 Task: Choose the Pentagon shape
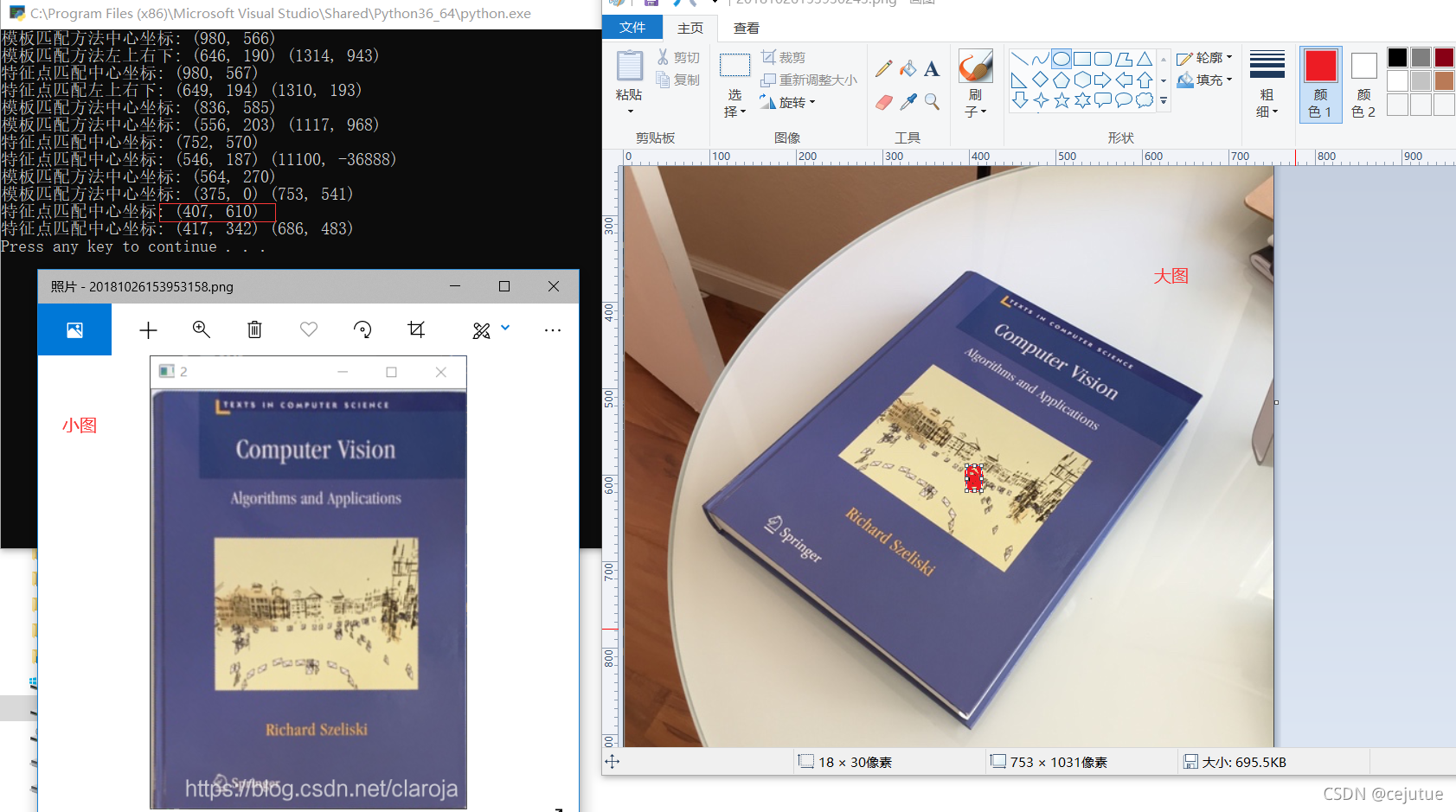(x=1062, y=80)
